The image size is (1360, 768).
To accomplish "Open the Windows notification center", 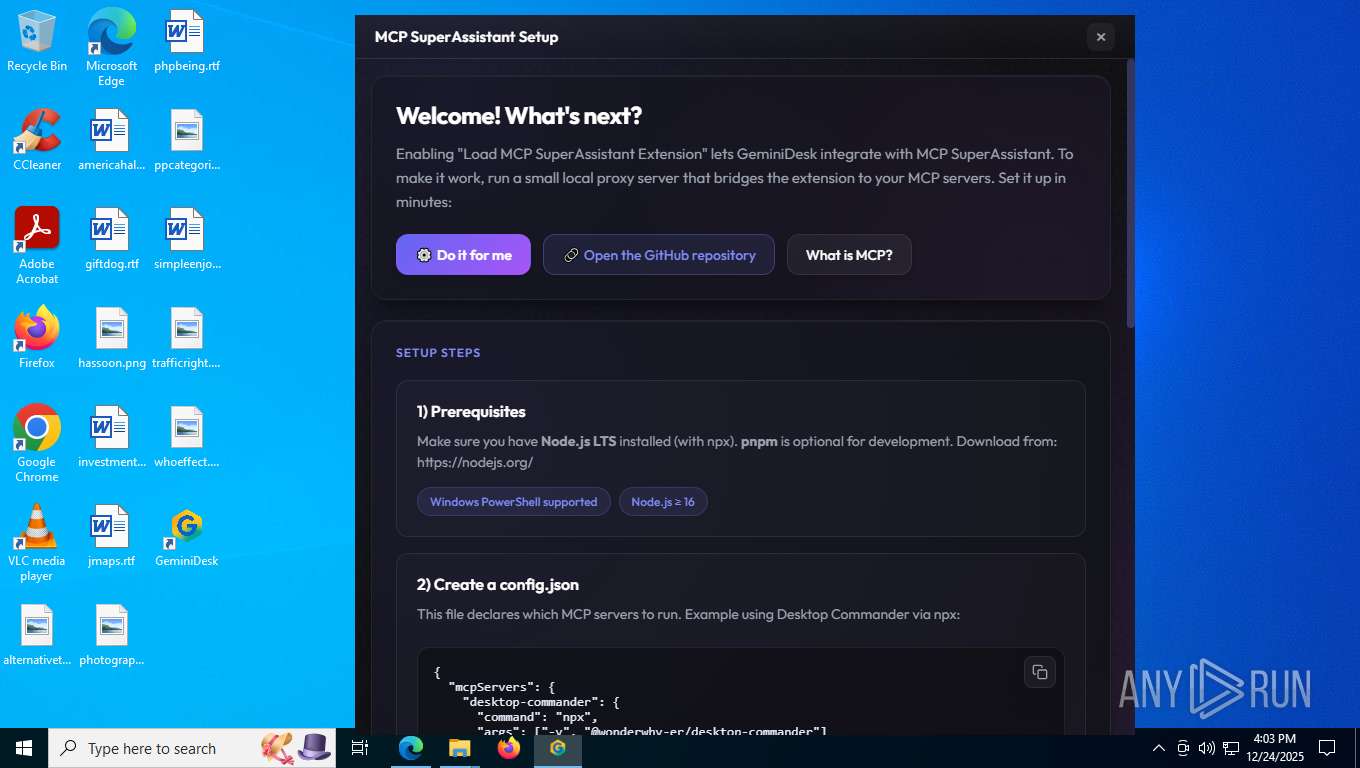I will 1327,748.
